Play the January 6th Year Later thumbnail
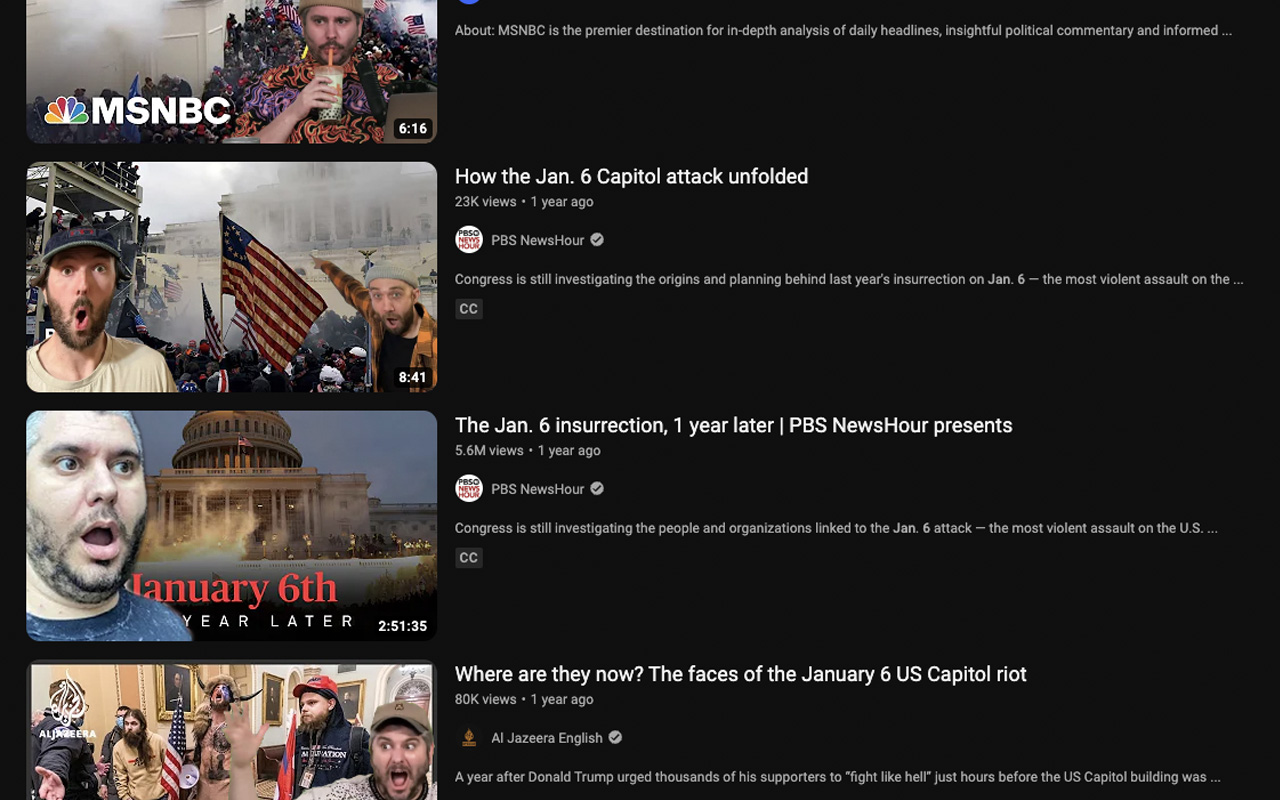Screen dimensions: 1280x800 [232, 526]
